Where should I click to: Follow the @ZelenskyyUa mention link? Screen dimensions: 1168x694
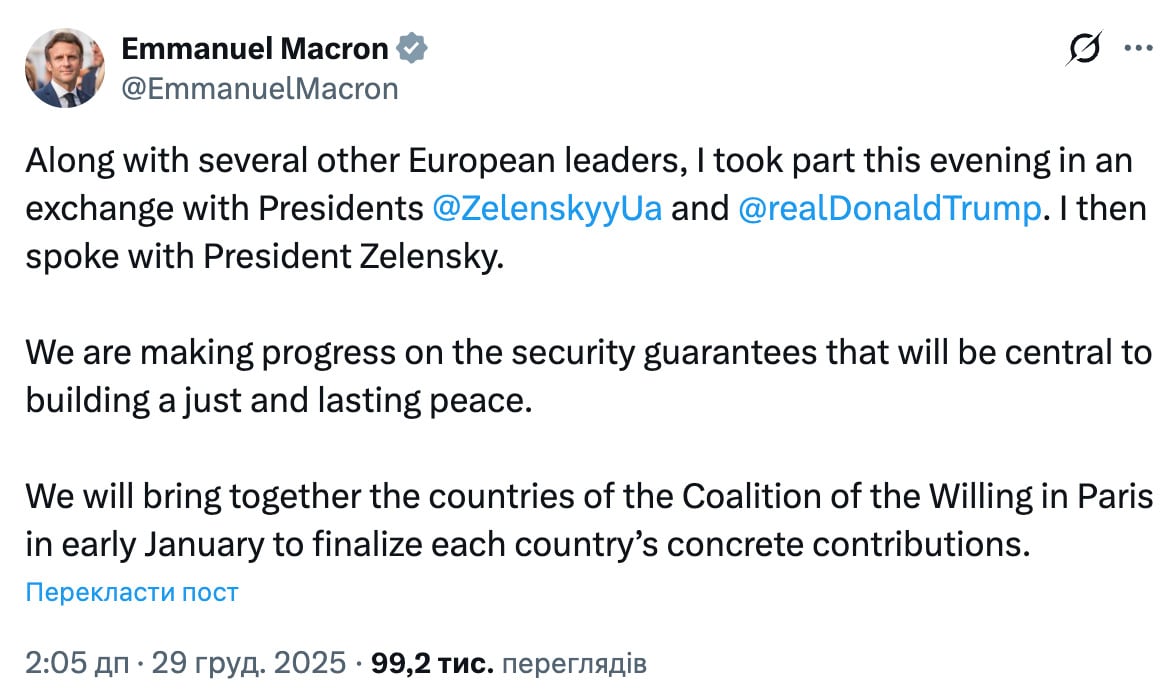[547, 210]
